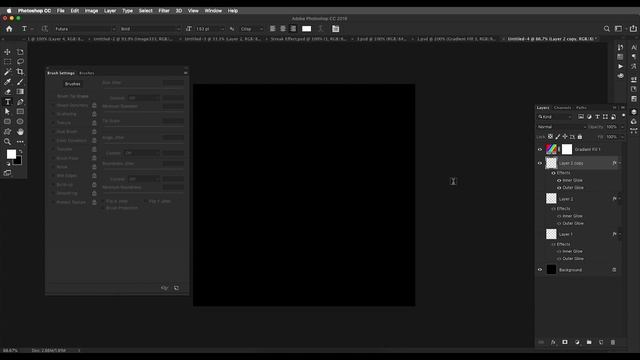Open the File menu
Image resolution: width=640 pixels, height=360 pixels.
pos(61,11)
